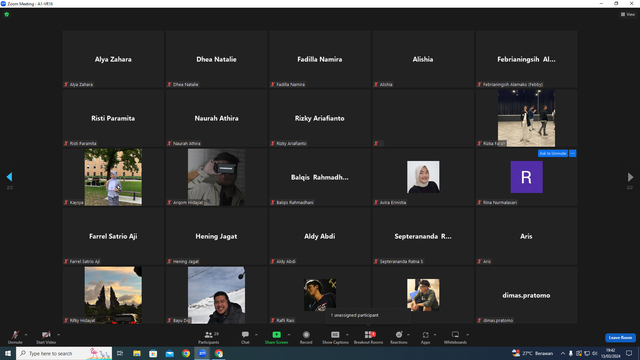
Task: Open the View layout menu
Action: click(x=628, y=14)
